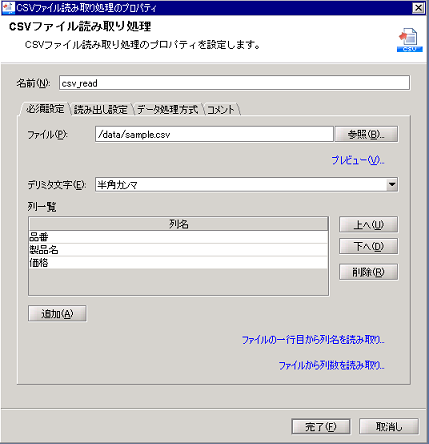Screen dimensions: 429x444
Task: Click ファイルから列数を読み取り link
Action: pos(331,366)
